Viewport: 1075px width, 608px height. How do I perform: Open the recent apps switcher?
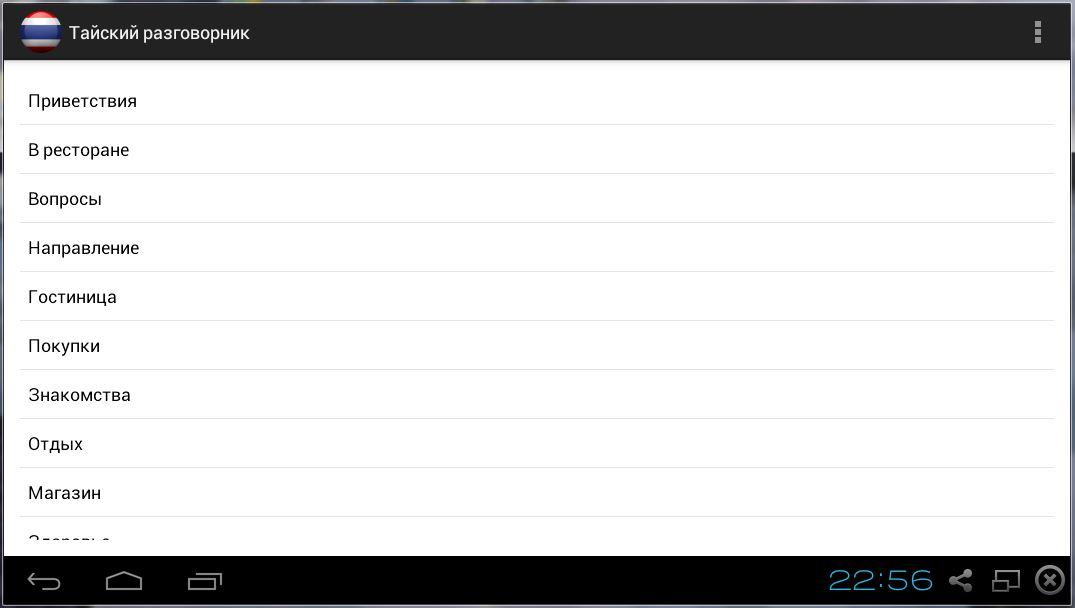[205, 581]
